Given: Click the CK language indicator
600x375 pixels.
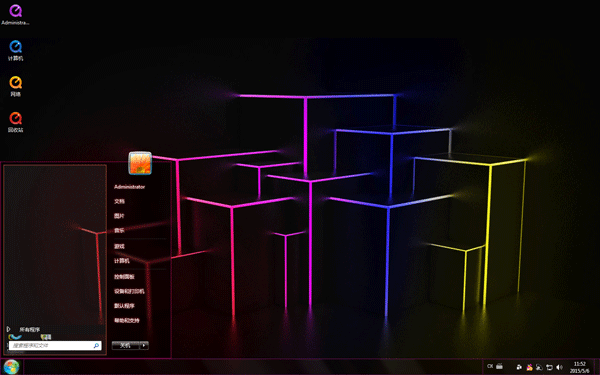Looking at the screenshot, I should point(490,366).
